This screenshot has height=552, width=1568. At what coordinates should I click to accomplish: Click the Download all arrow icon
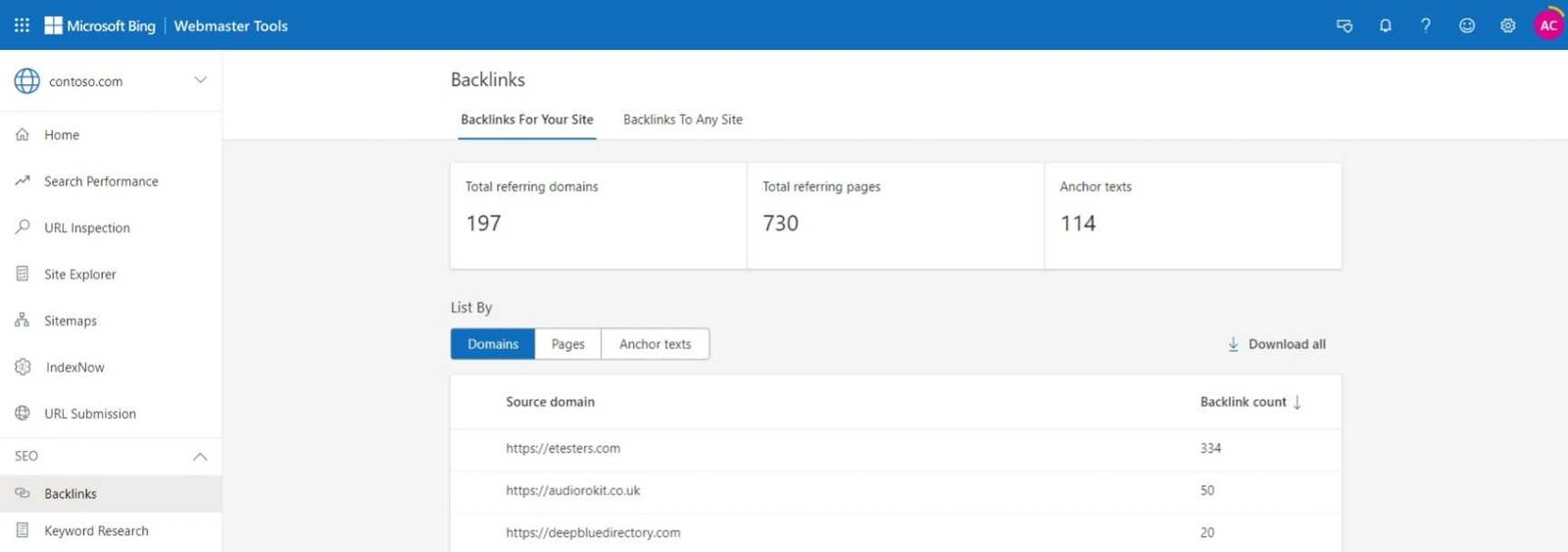1233,344
